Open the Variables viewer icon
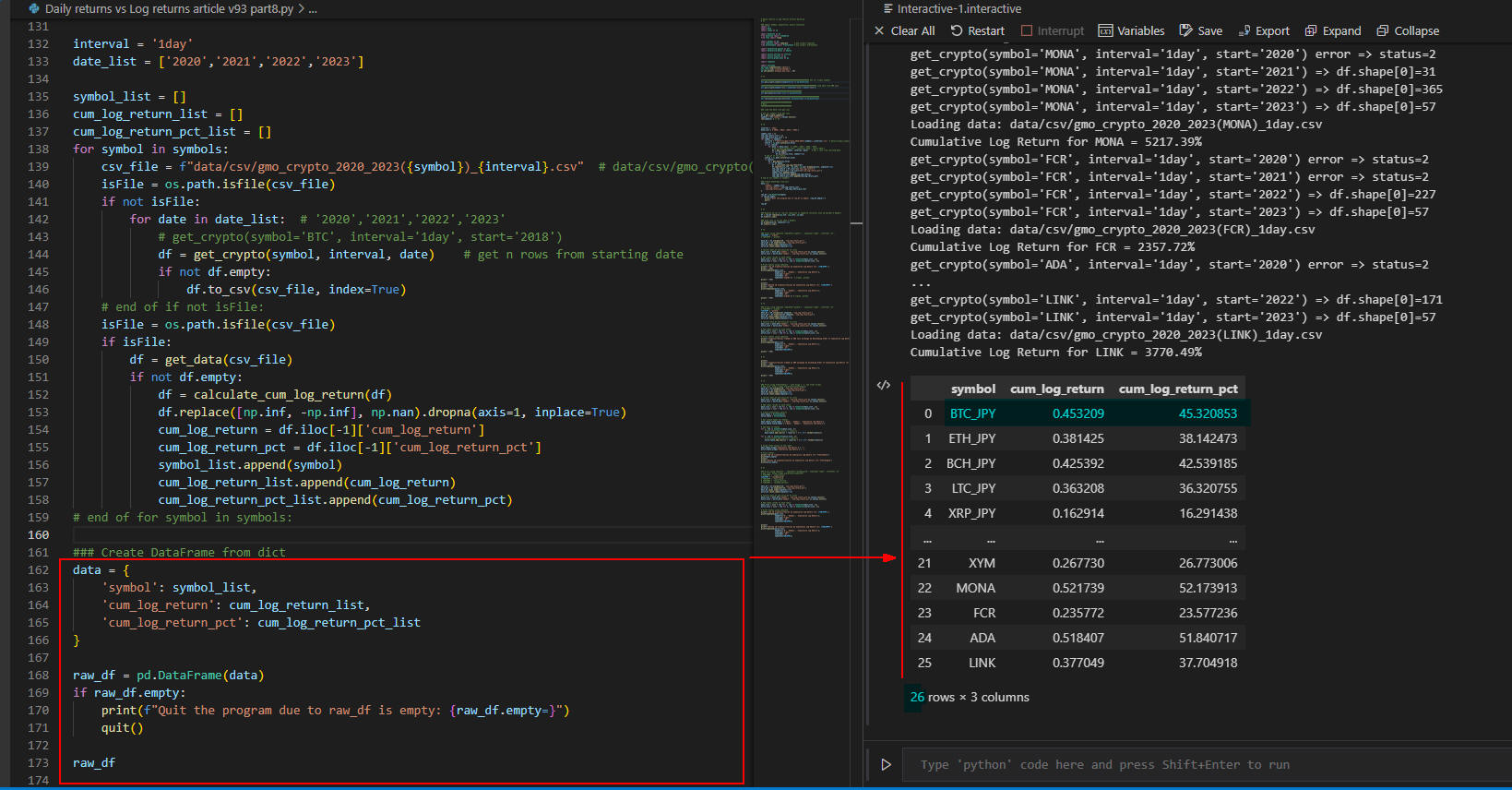Viewport: 1512px width, 790px height. coord(1105,30)
